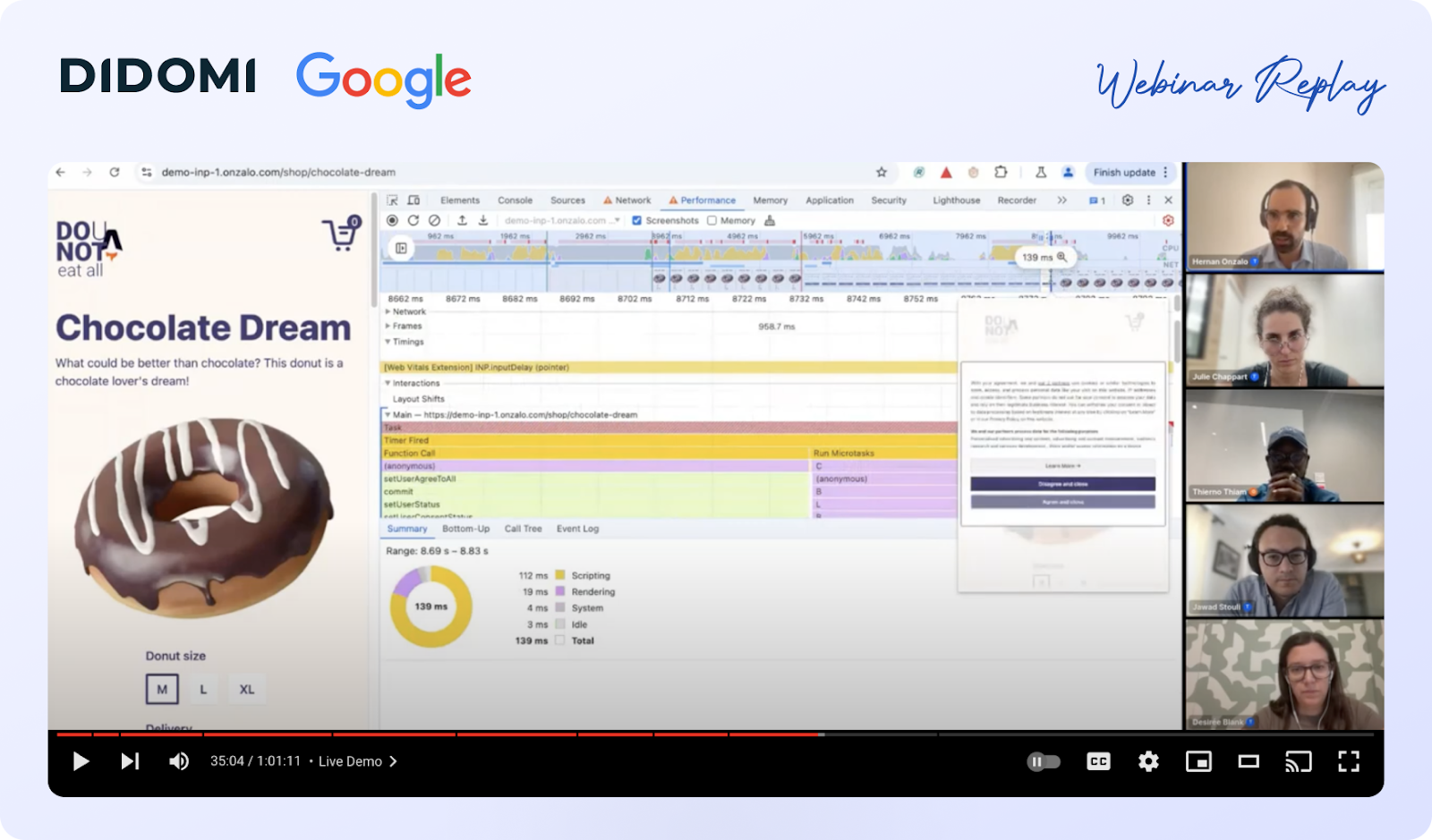1432x840 pixels.
Task: Collapse the Main thread track
Action: [388, 415]
